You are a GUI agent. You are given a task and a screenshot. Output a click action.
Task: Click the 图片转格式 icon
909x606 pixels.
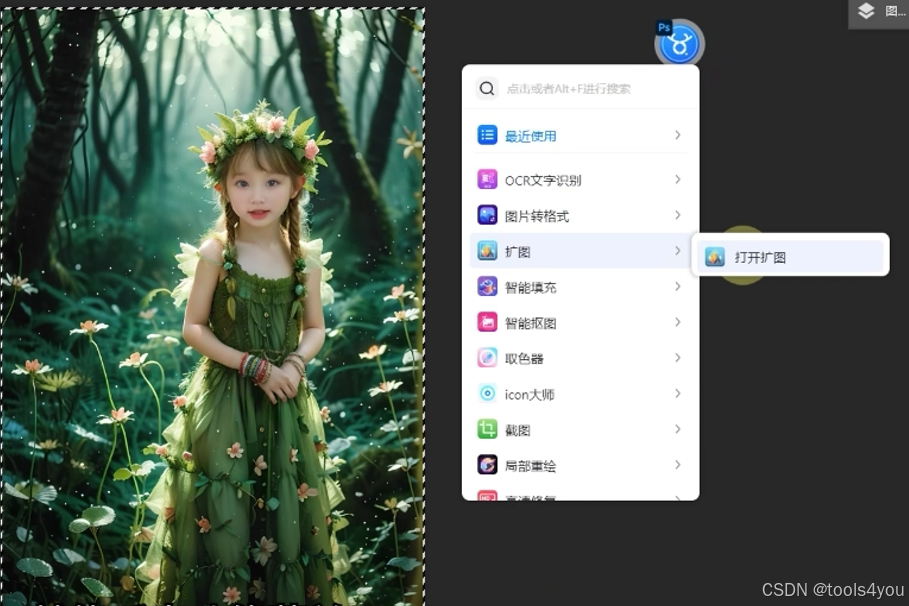487,215
